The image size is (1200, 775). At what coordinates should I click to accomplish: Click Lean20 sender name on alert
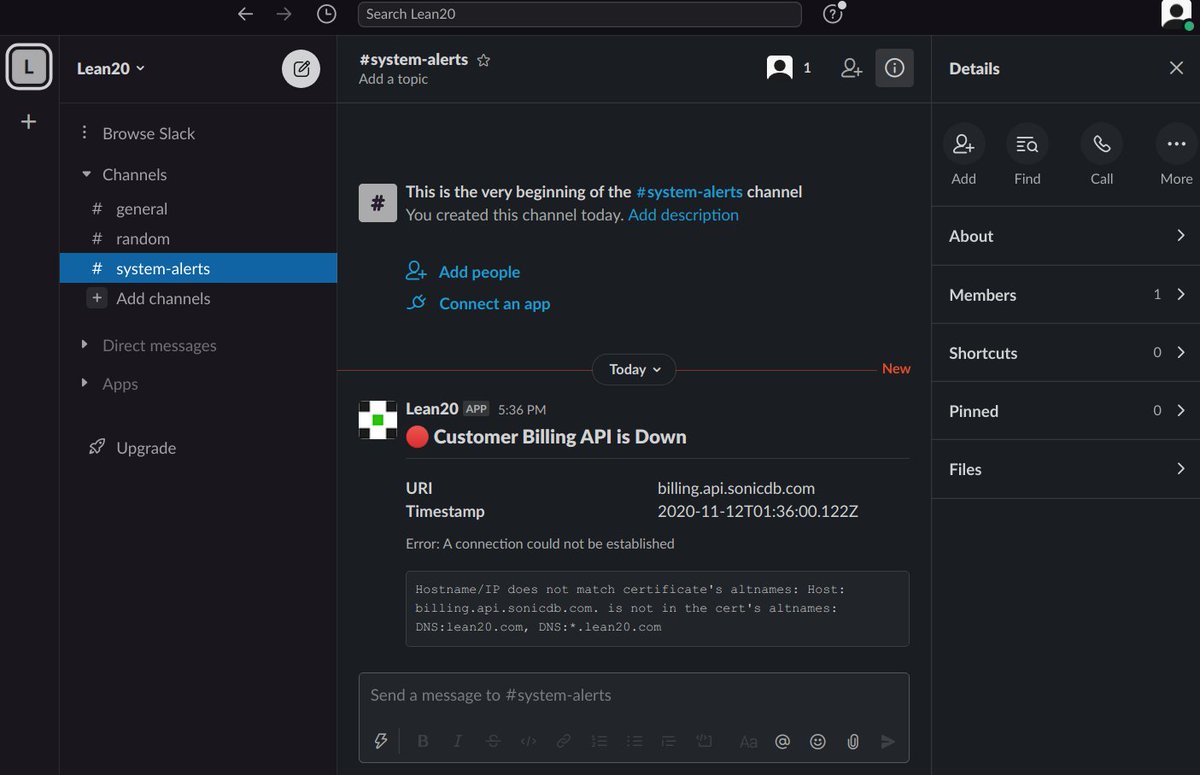click(432, 409)
